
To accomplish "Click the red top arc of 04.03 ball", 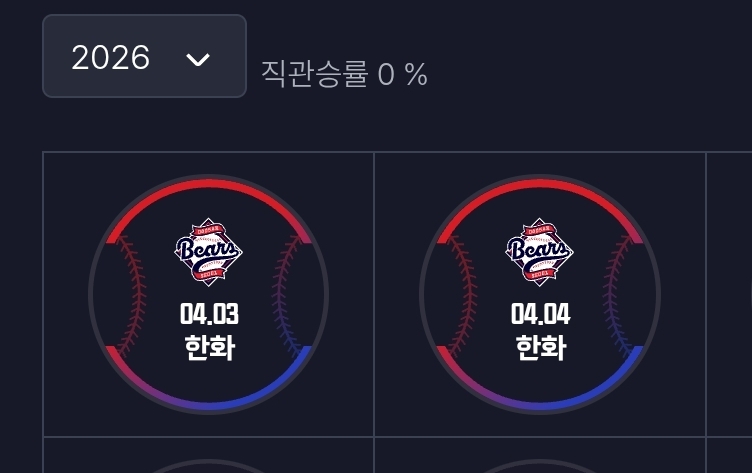I will tap(209, 185).
